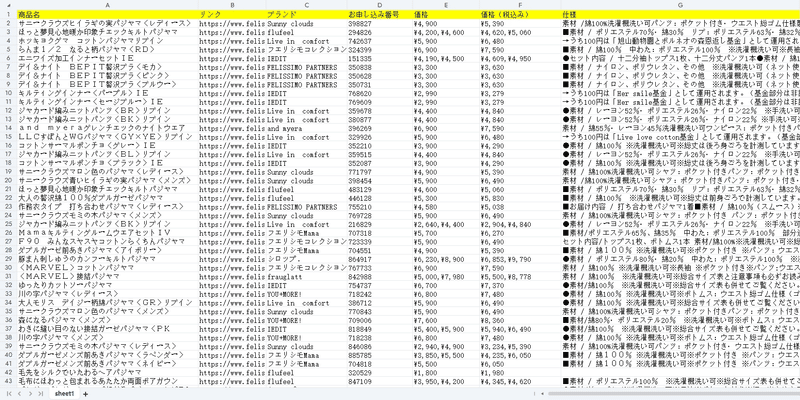Jump to the last sheet with the navigation arrow

[x=41, y=394]
